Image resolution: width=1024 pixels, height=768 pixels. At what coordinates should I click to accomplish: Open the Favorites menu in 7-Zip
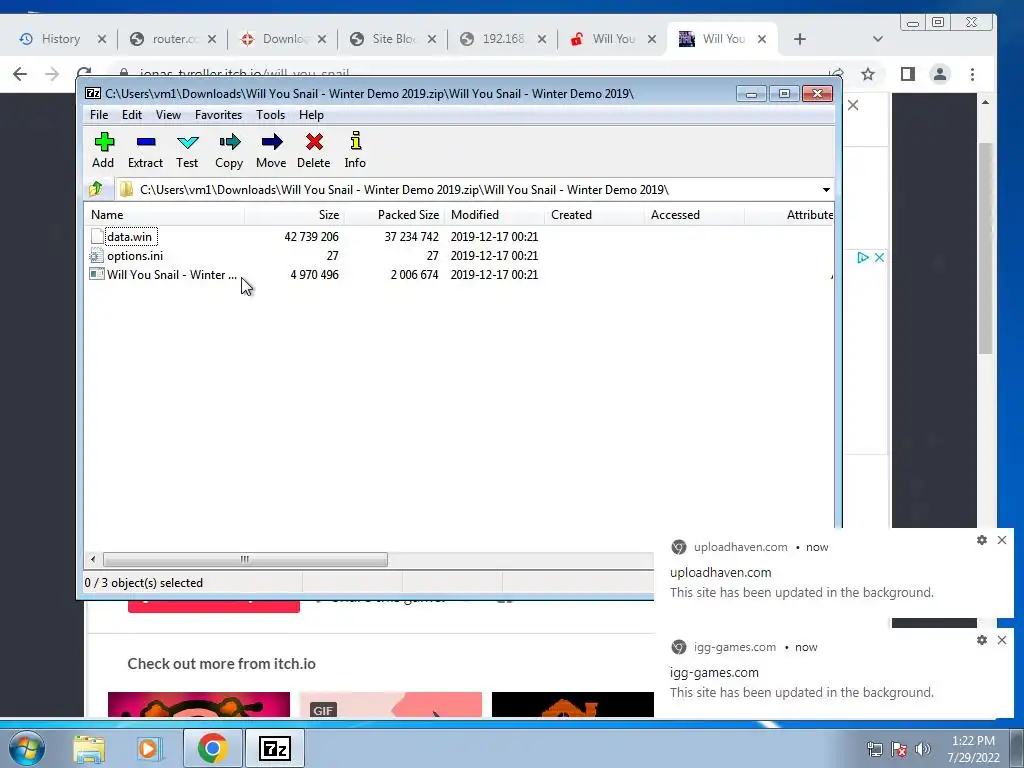pyautogui.click(x=218, y=115)
